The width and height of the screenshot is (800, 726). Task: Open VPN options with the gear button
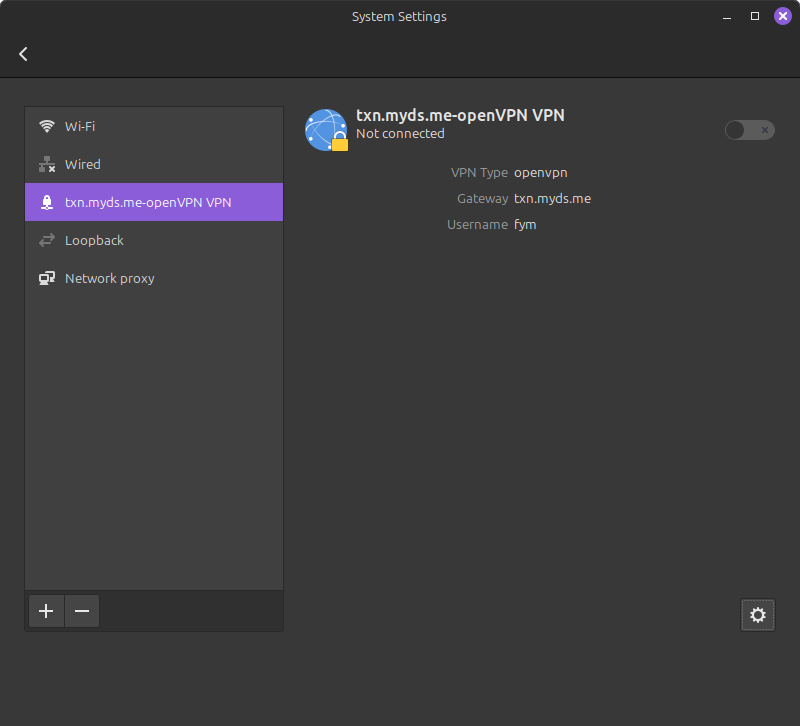coord(757,615)
